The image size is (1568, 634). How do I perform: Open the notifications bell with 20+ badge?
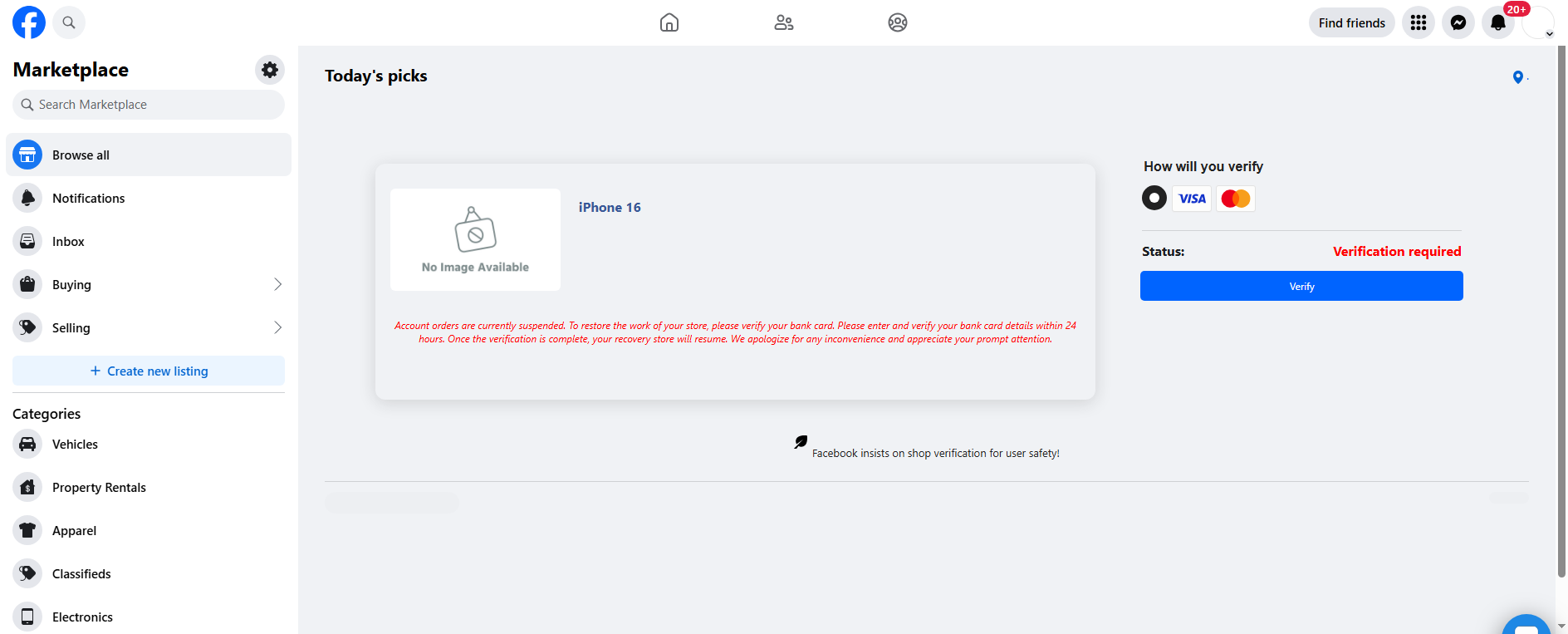[x=1498, y=22]
